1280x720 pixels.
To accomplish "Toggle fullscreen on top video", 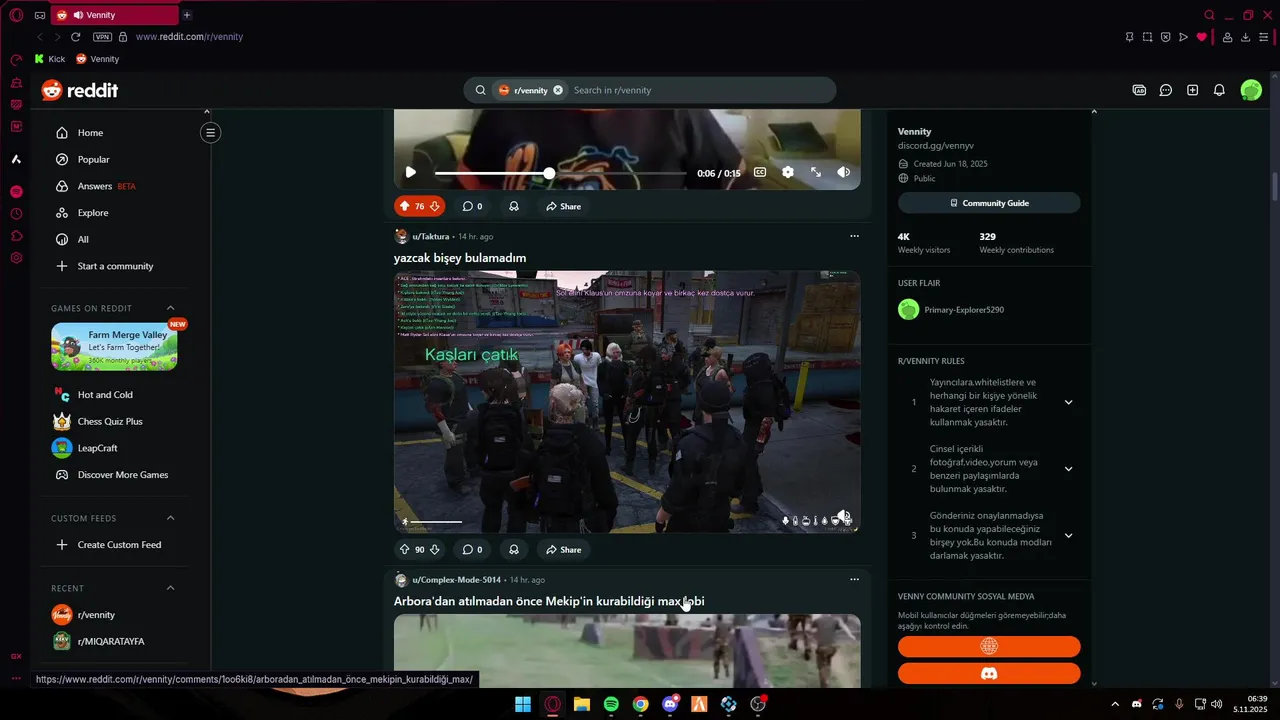I will (x=816, y=172).
